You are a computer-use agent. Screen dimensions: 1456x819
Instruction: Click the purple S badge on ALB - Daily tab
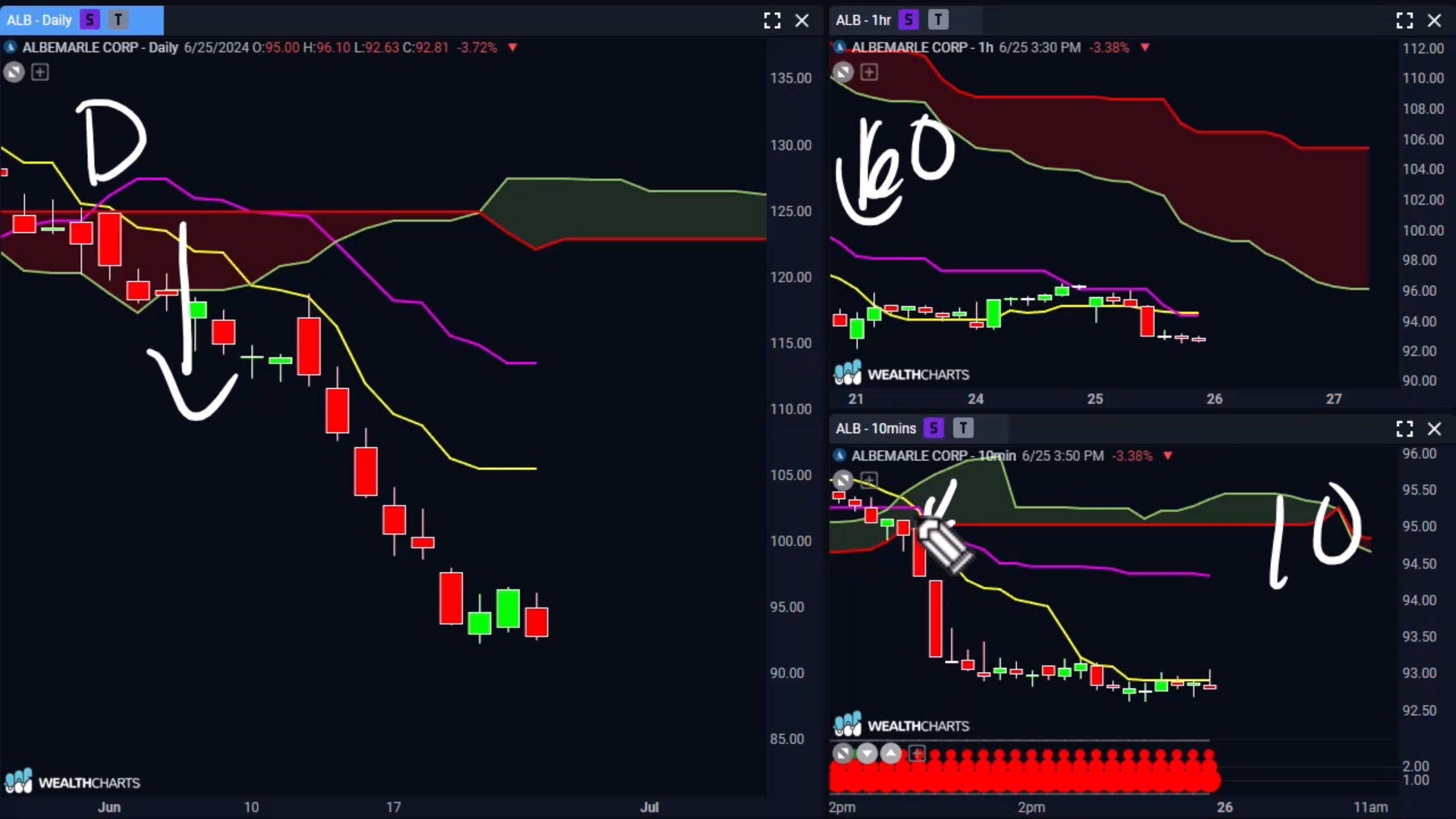pos(89,20)
